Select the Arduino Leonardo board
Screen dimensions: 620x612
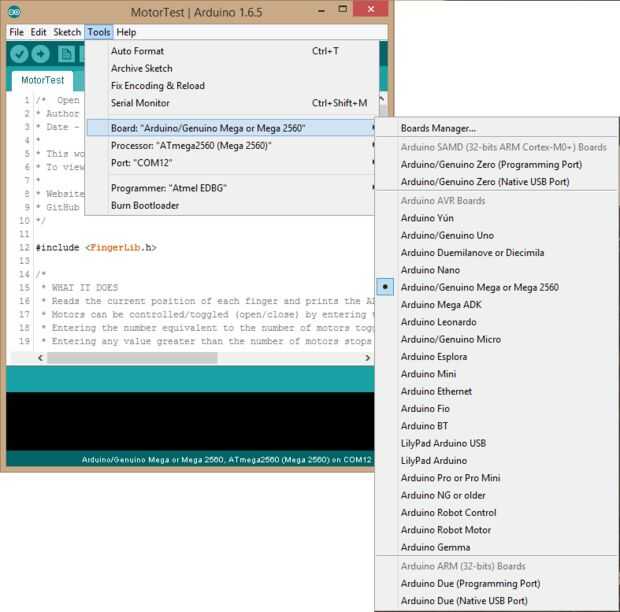click(497, 322)
